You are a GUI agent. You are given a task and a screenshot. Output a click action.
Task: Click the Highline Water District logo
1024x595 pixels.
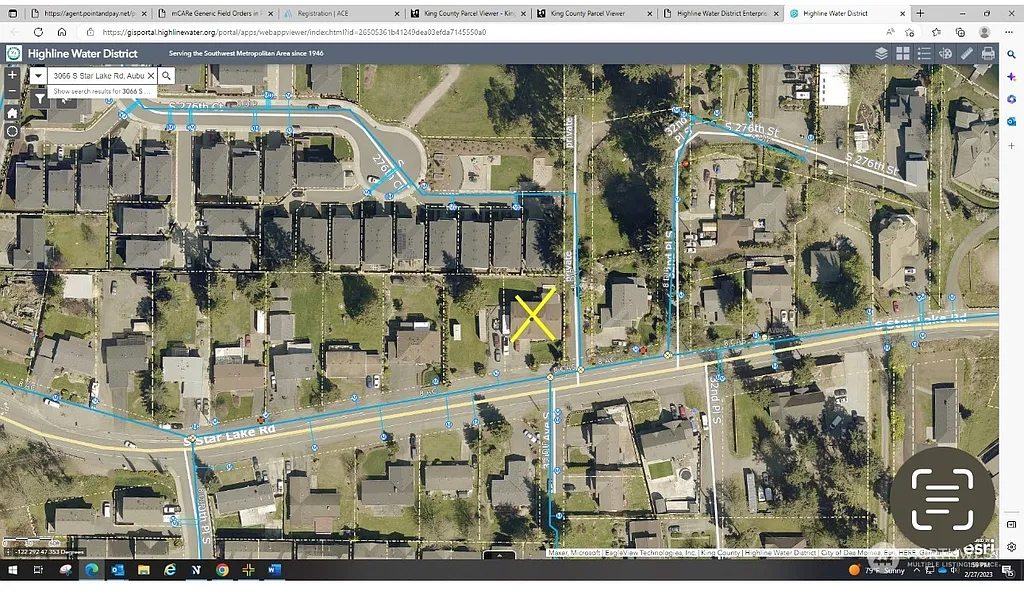(x=14, y=54)
